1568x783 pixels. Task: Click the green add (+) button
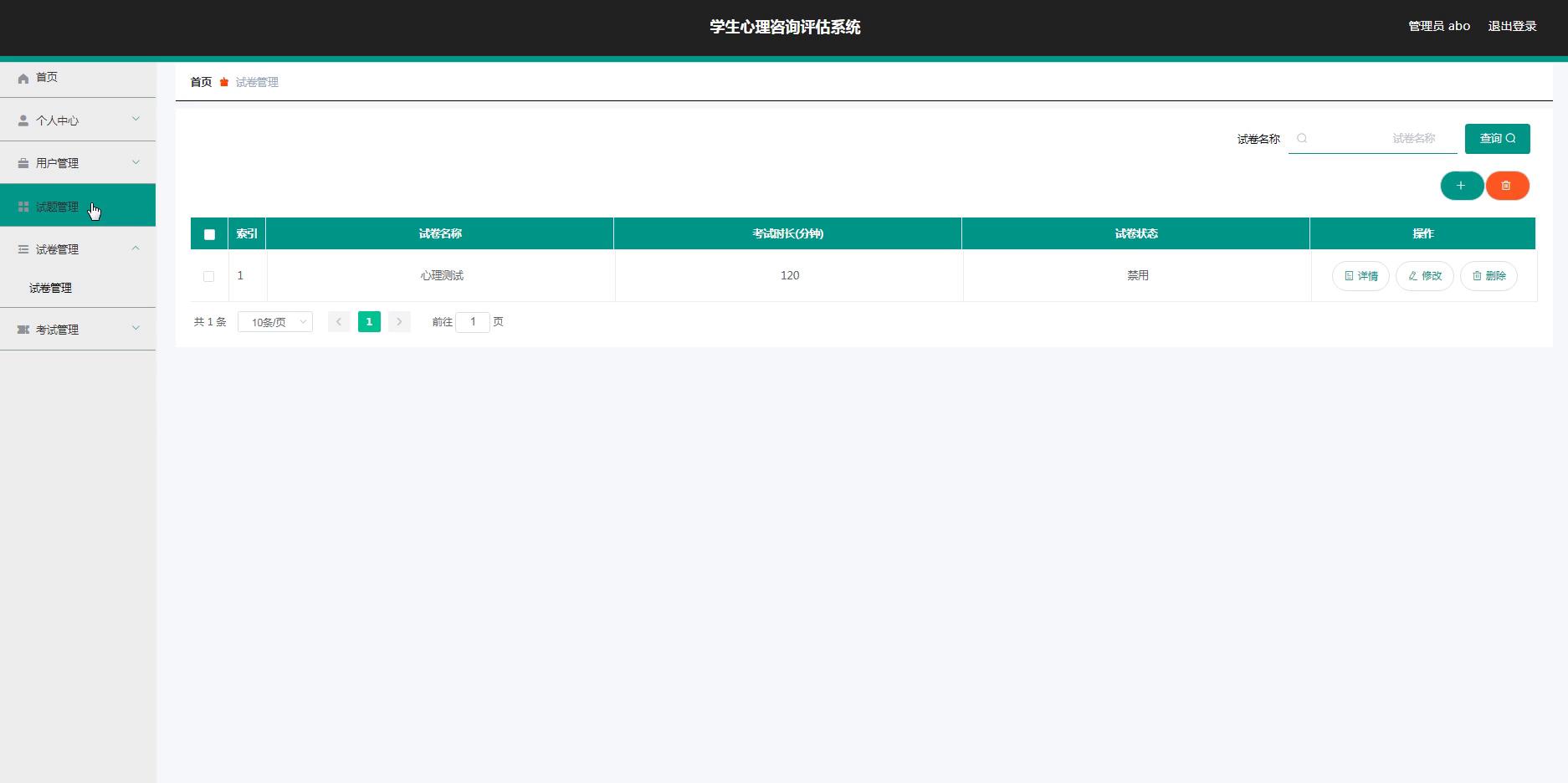click(1461, 186)
